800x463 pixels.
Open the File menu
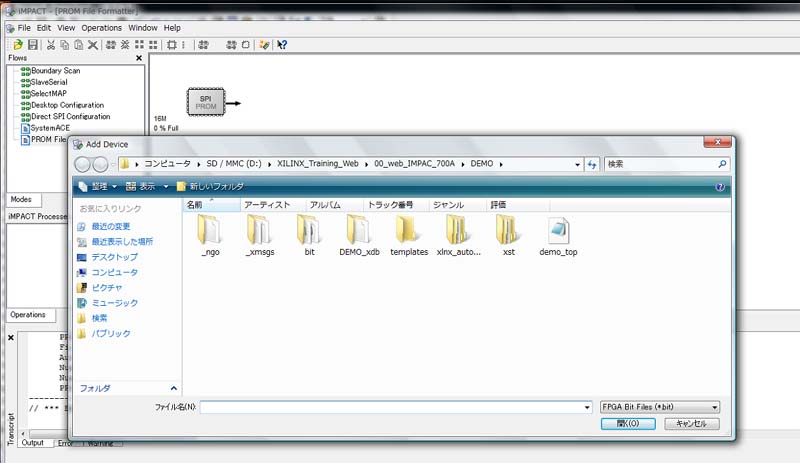(24, 28)
